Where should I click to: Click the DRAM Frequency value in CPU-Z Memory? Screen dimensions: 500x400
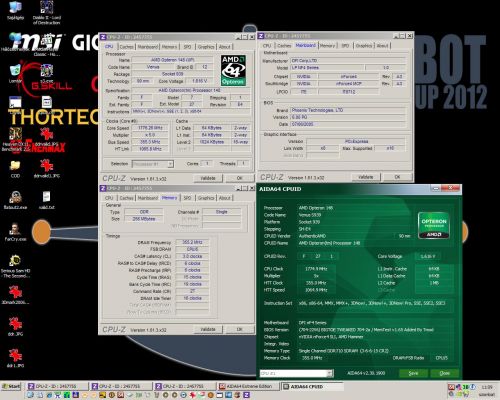click(x=192, y=242)
